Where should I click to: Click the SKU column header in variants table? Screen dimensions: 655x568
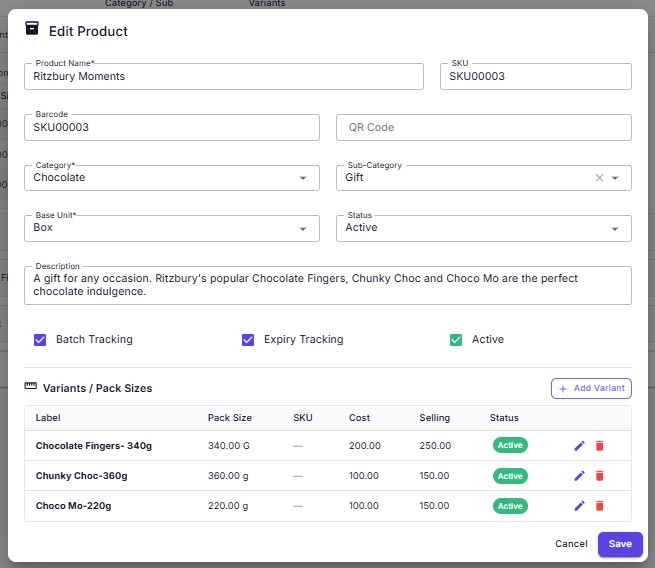302,418
